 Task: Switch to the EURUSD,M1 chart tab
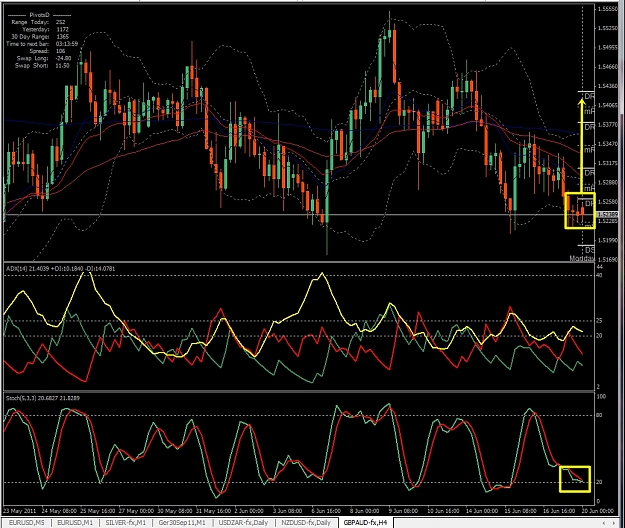(75, 522)
